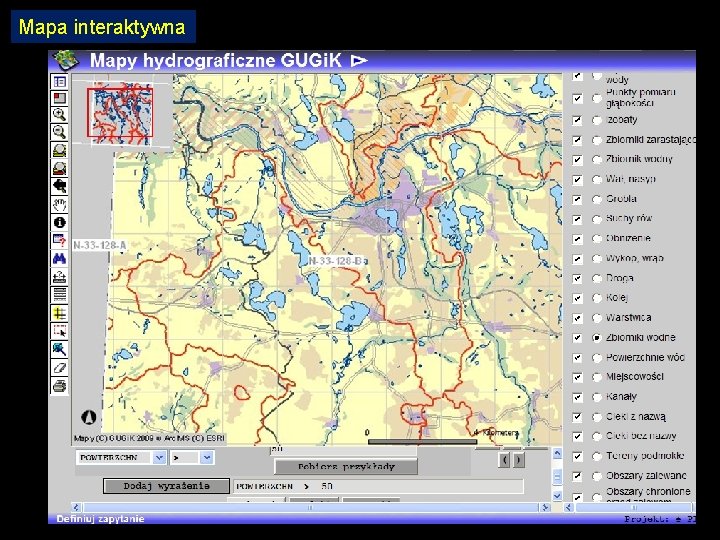Click the query expression field POWIERZCHN > 50
The image size is (720, 540).
[378, 486]
